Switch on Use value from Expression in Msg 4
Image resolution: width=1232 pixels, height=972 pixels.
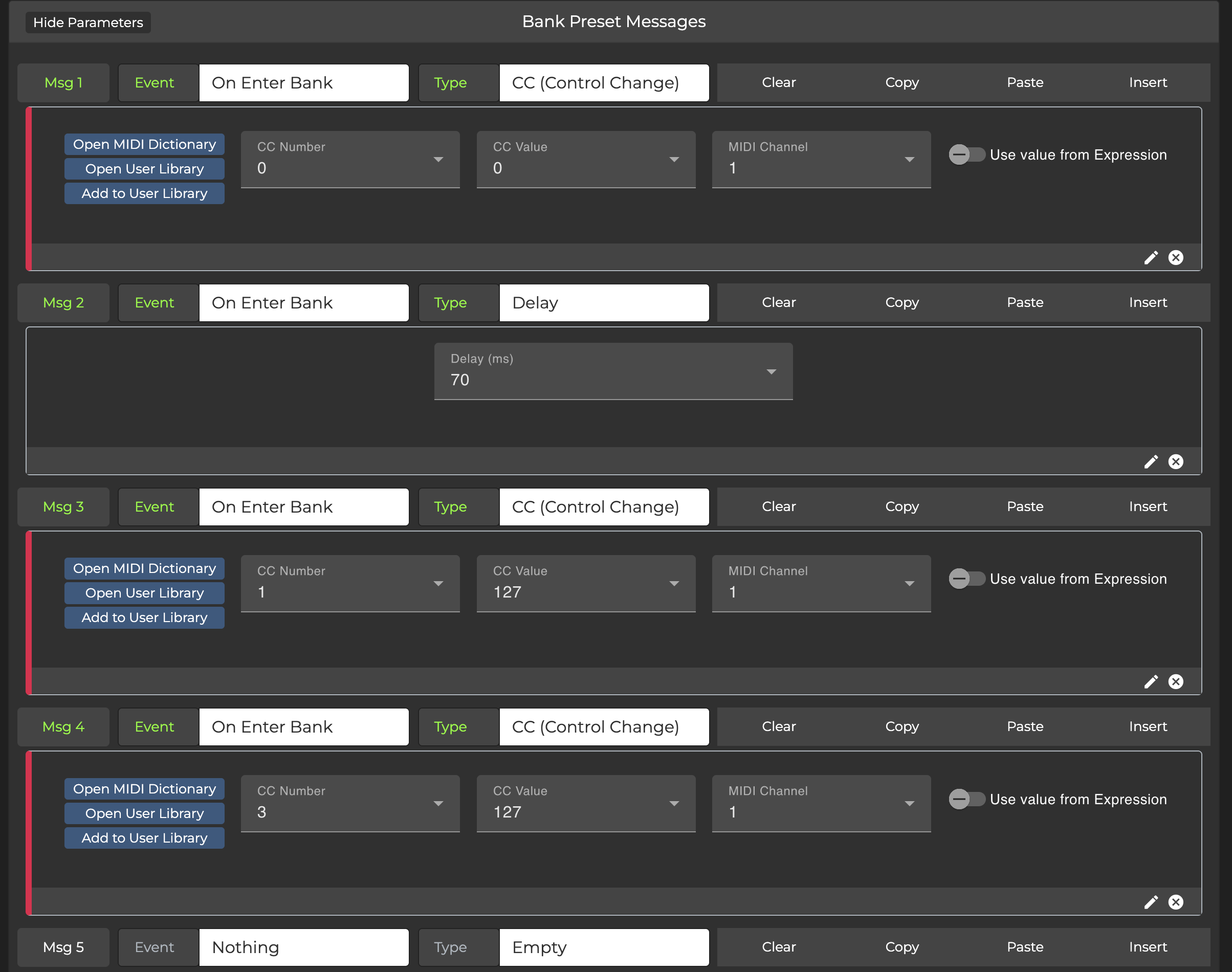[966, 799]
